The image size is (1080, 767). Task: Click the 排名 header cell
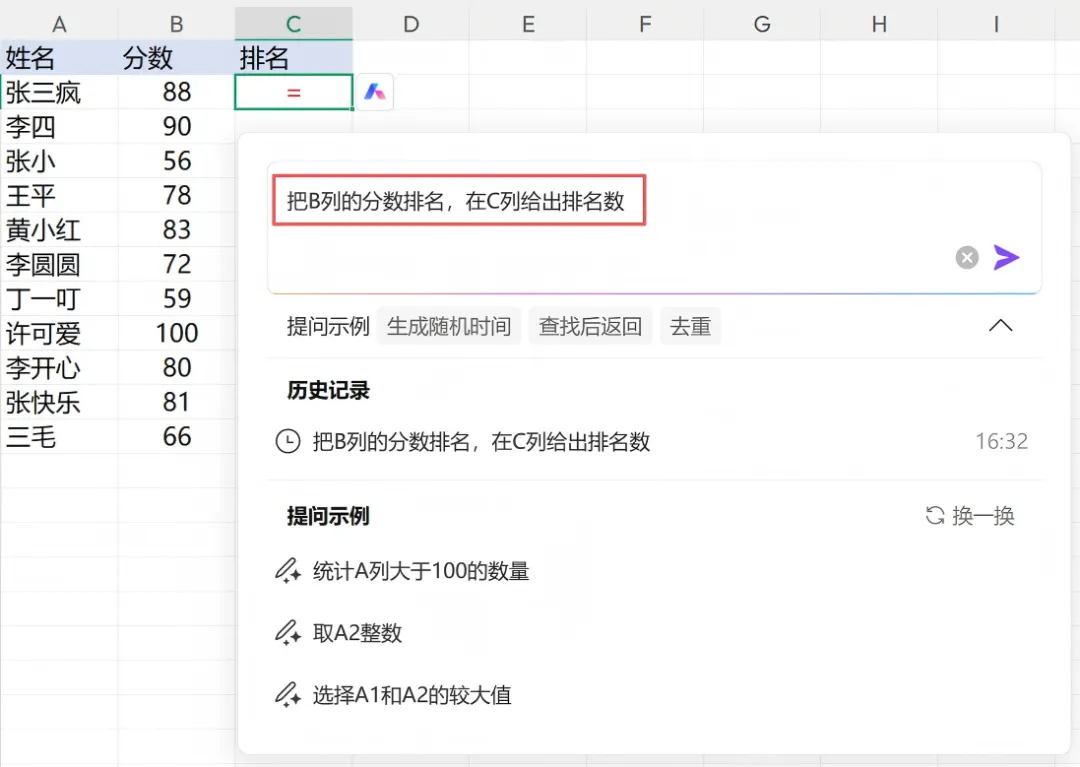[x=293, y=58]
